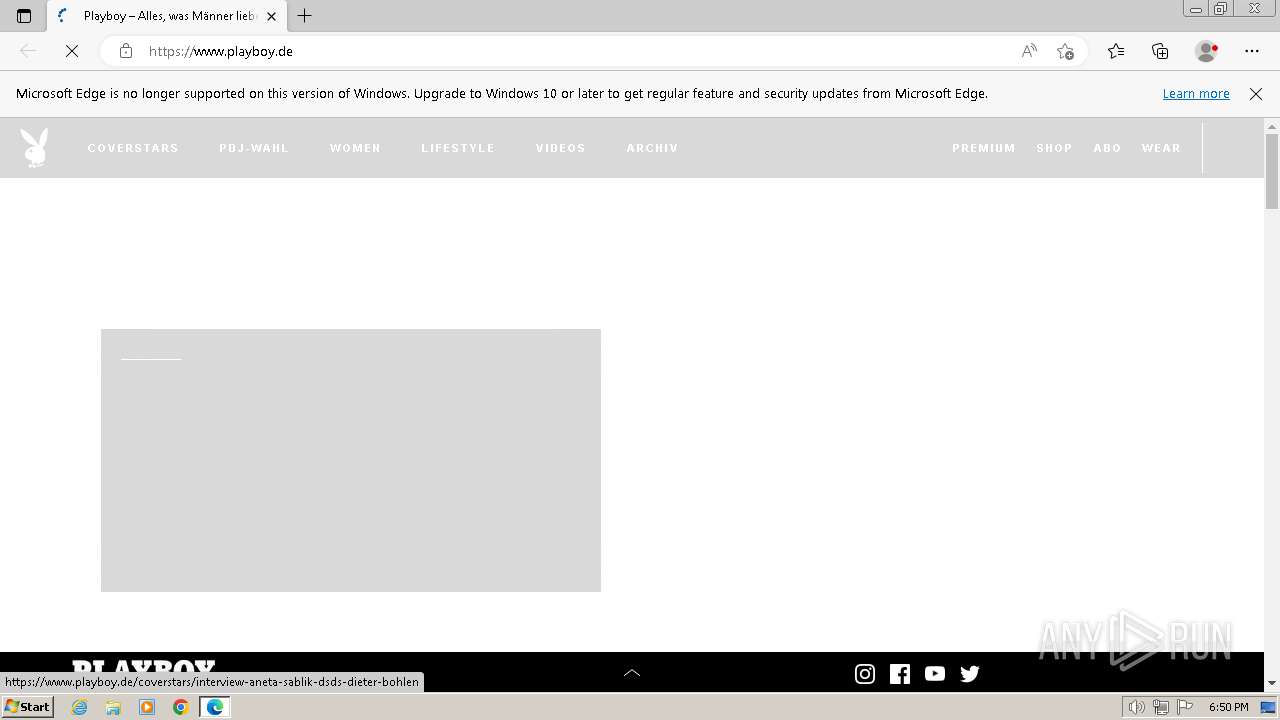Click the scrollbar down arrow

pos(1272,683)
